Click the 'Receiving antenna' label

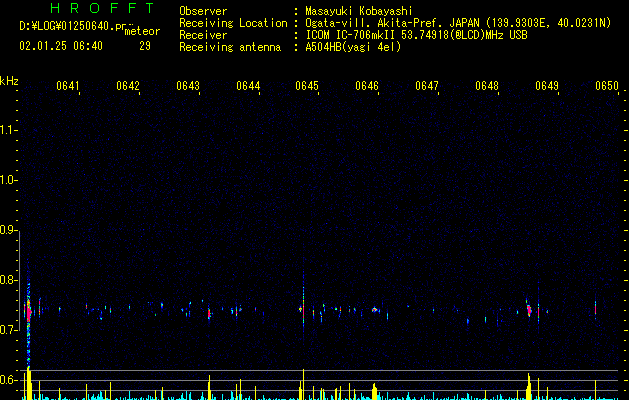(230, 47)
